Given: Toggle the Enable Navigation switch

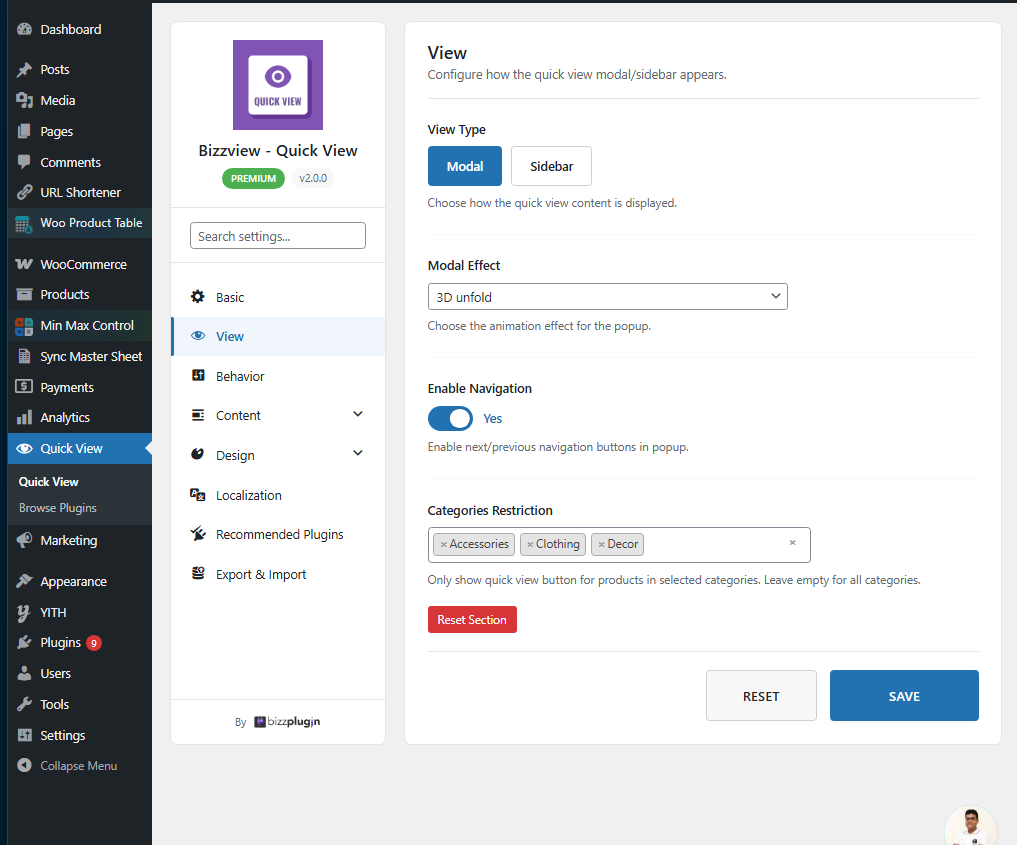Looking at the screenshot, I should (x=450, y=418).
